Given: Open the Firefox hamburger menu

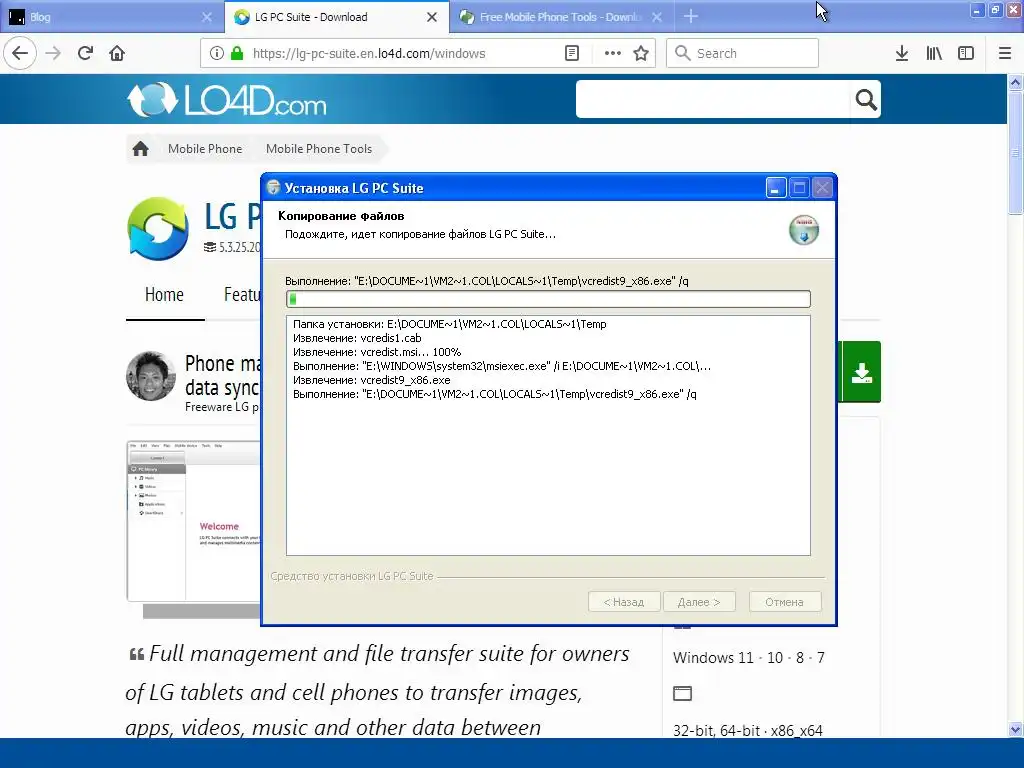Looking at the screenshot, I should pos(1005,53).
